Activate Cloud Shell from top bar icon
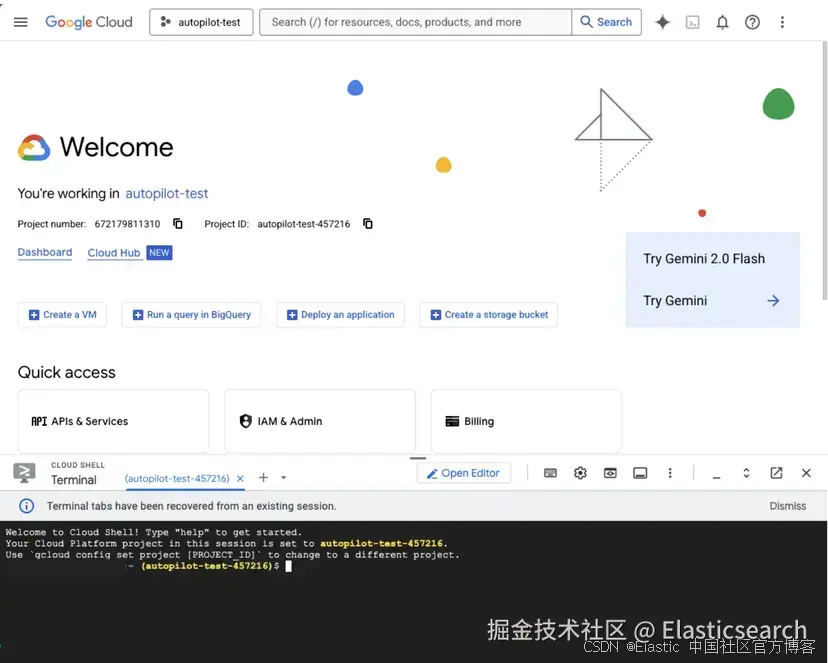 (x=692, y=22)
